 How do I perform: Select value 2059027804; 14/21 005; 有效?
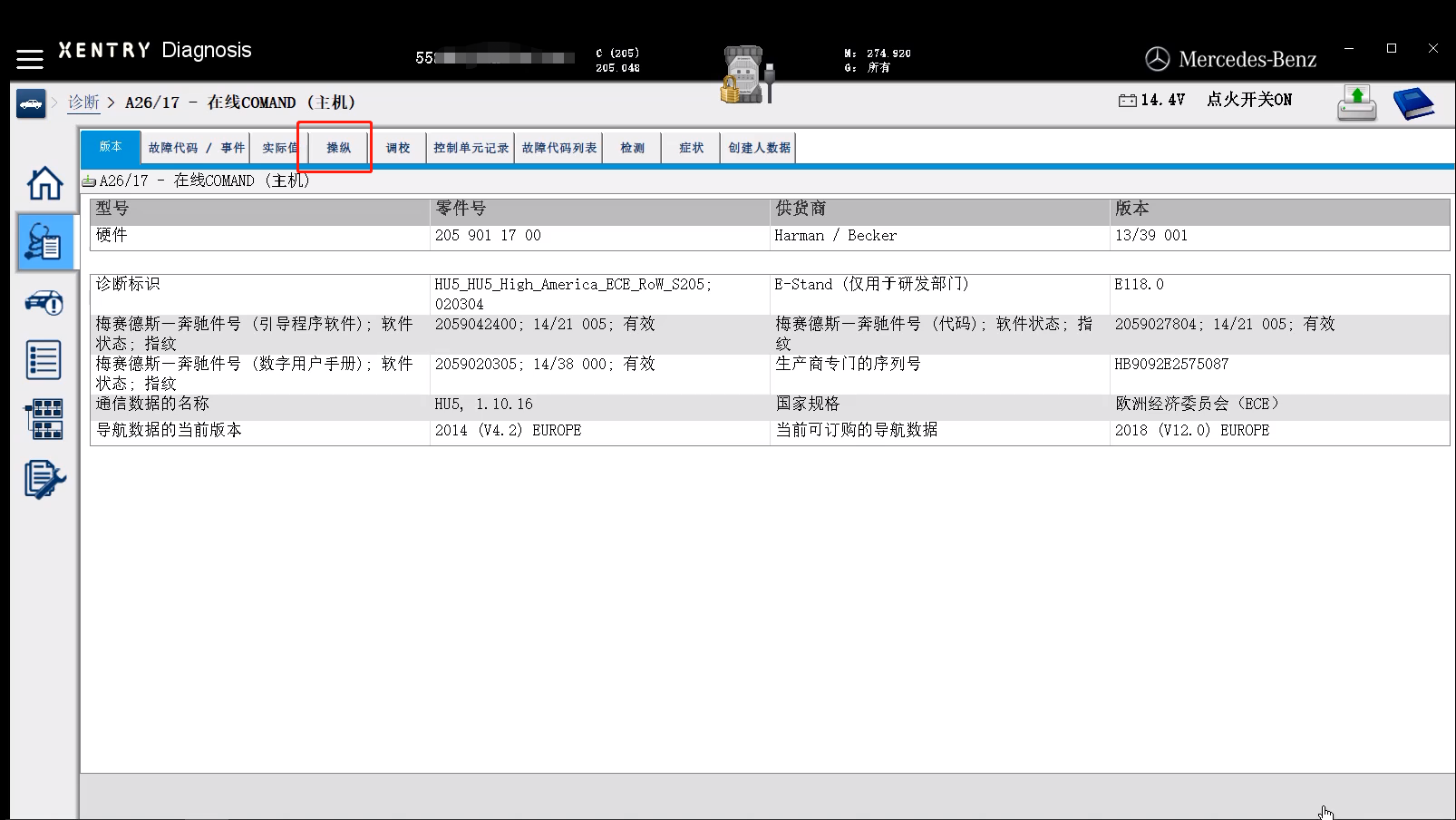point(1225,325)
